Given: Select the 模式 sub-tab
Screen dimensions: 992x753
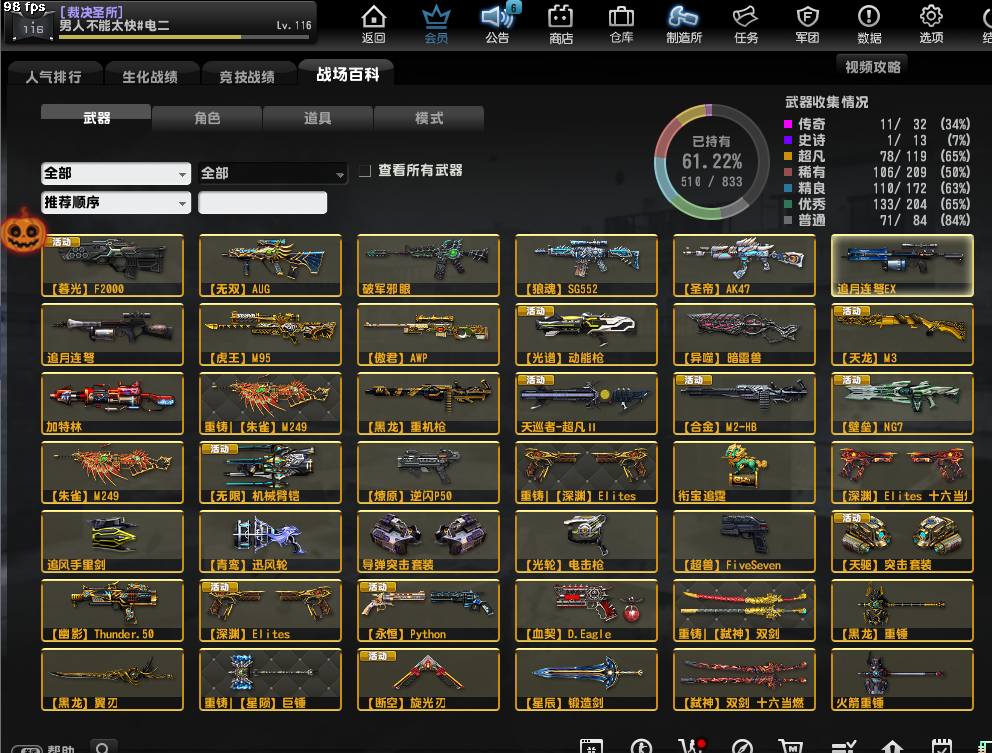Looking at the screenshot, I should click(428, 118).
